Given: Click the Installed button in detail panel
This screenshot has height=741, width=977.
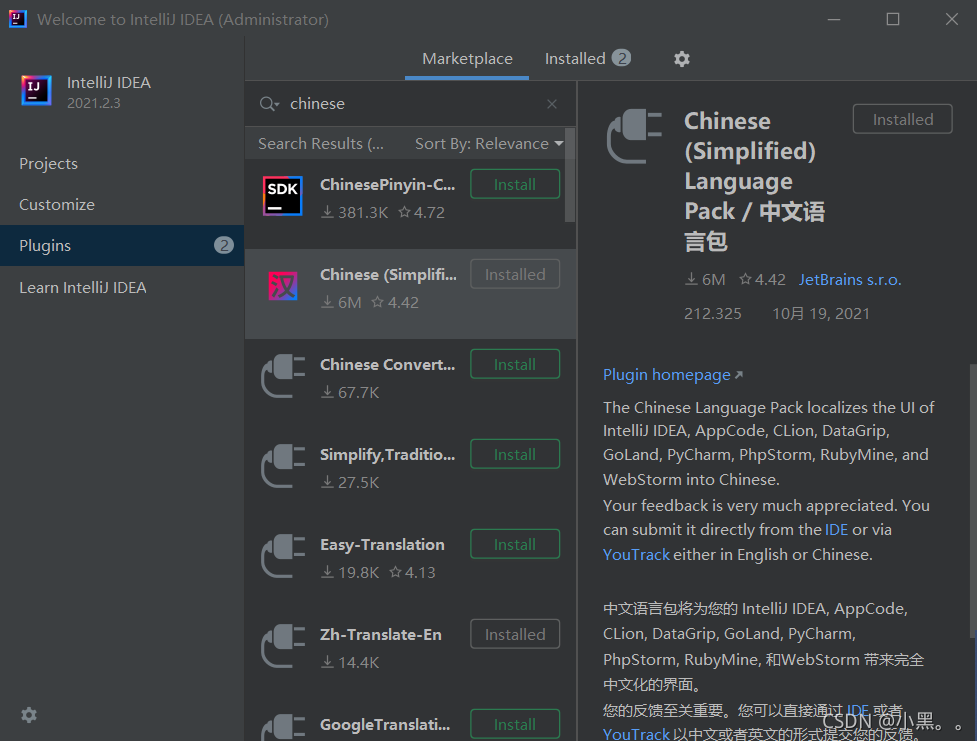Looking at the screenshot, I should 902,119.
